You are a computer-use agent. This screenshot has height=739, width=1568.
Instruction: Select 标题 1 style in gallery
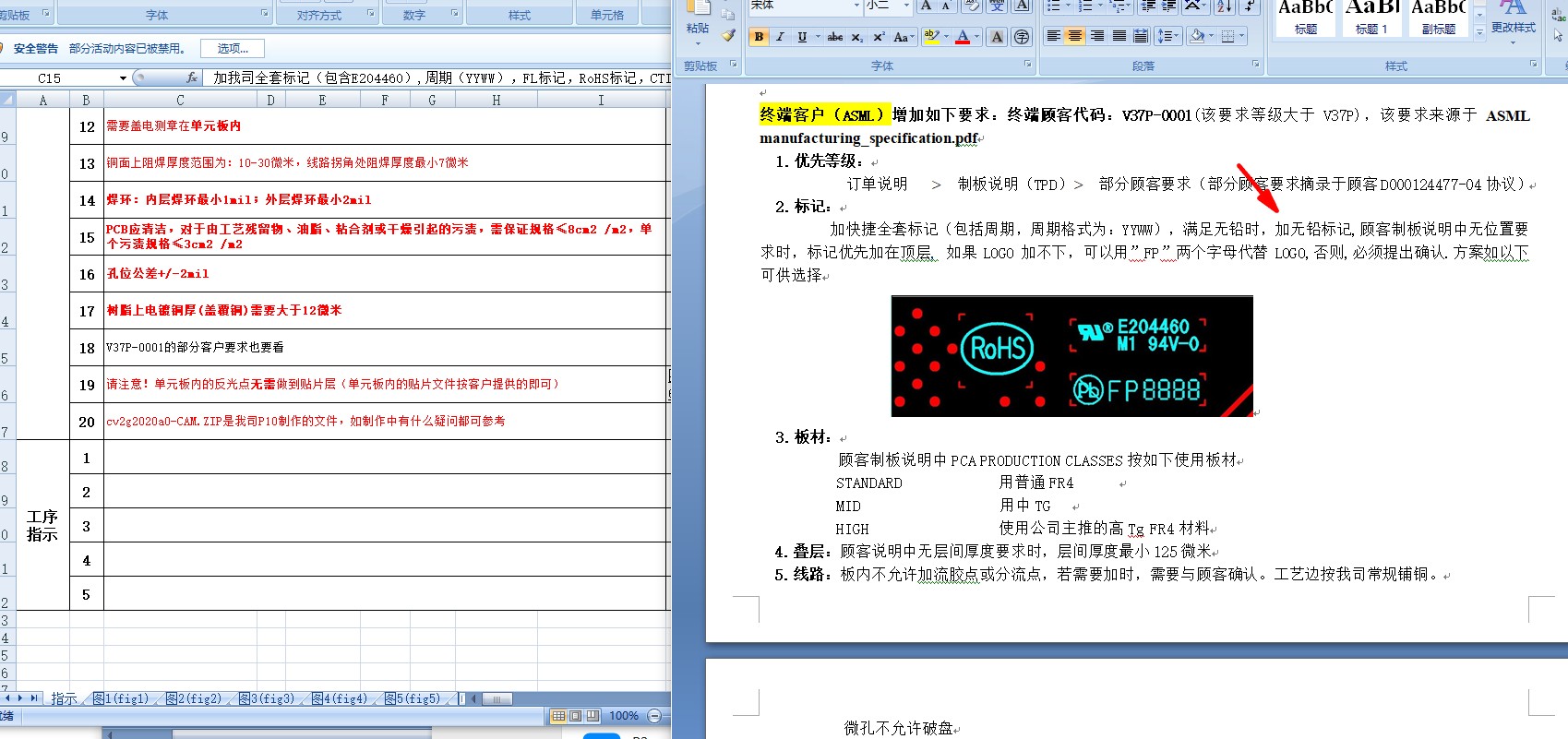[x=1371, y=18]
